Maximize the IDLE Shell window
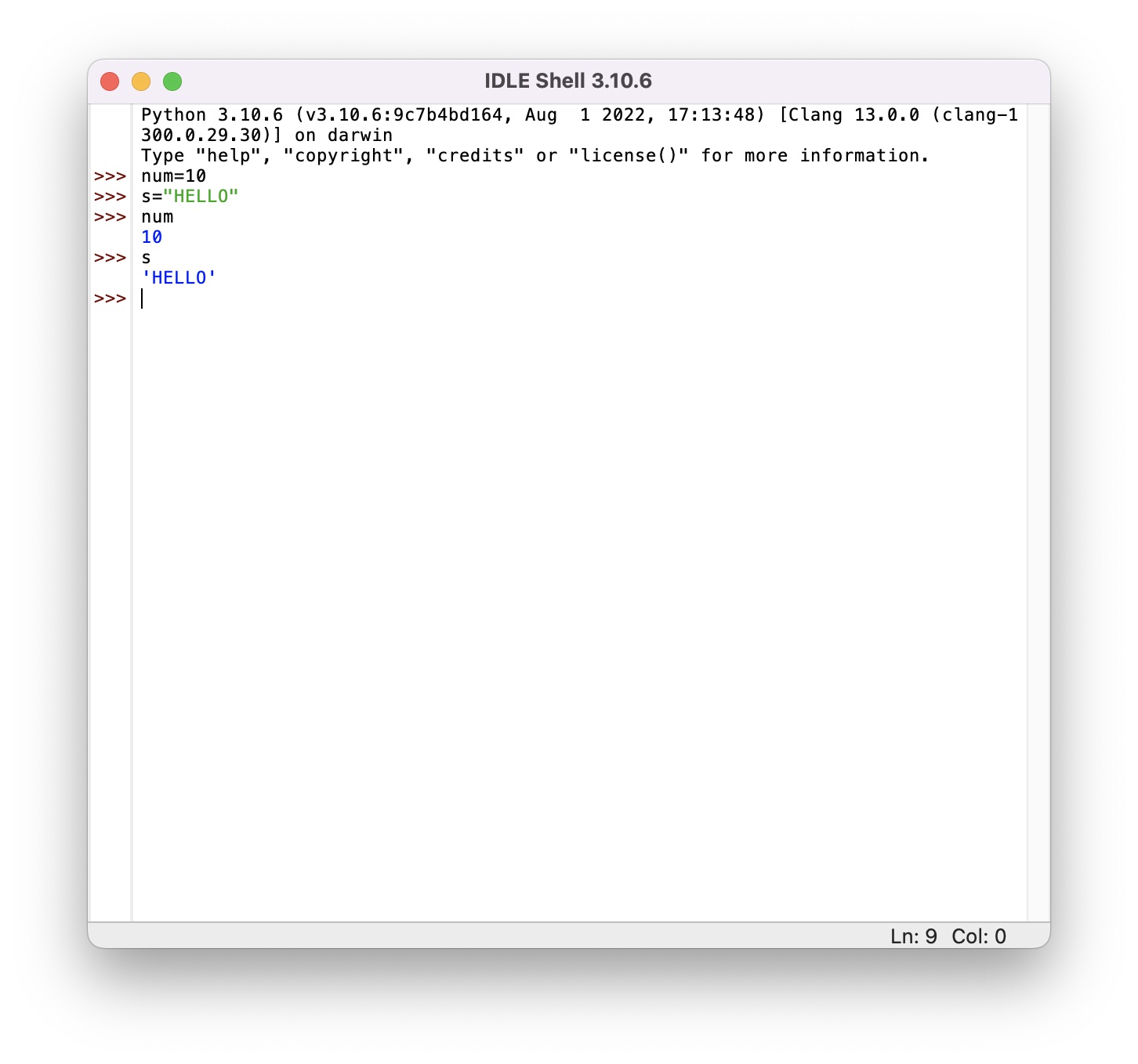The image size is (1138, 1064). point(172,81)
